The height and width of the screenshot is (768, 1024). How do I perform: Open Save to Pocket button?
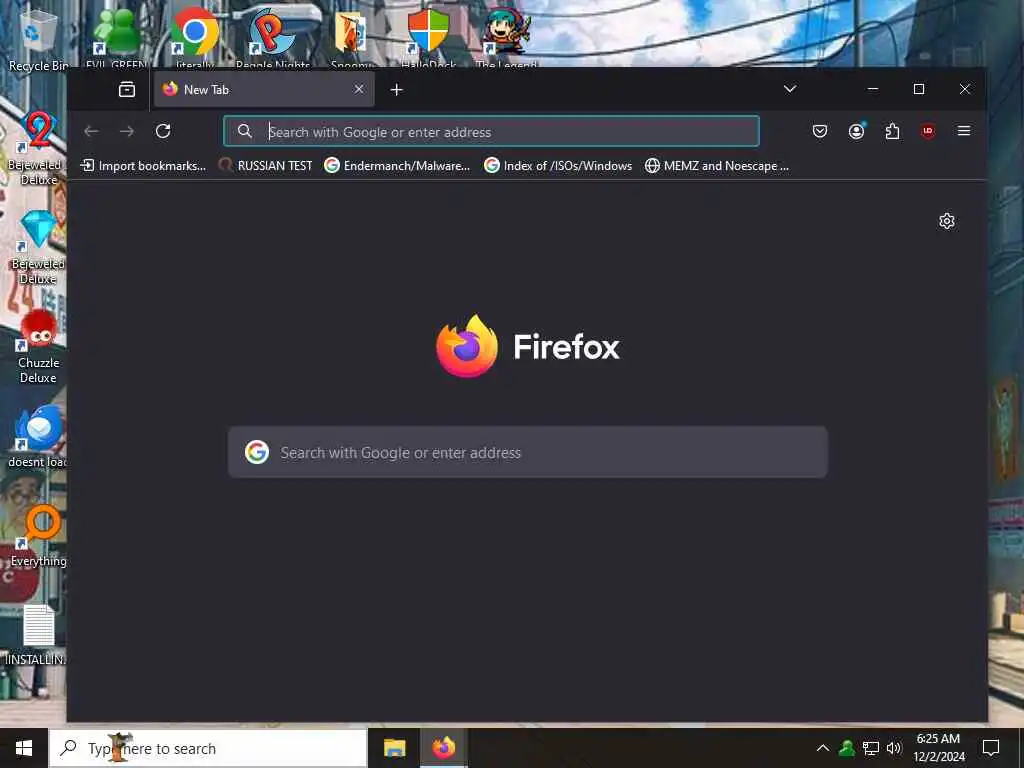820,131
